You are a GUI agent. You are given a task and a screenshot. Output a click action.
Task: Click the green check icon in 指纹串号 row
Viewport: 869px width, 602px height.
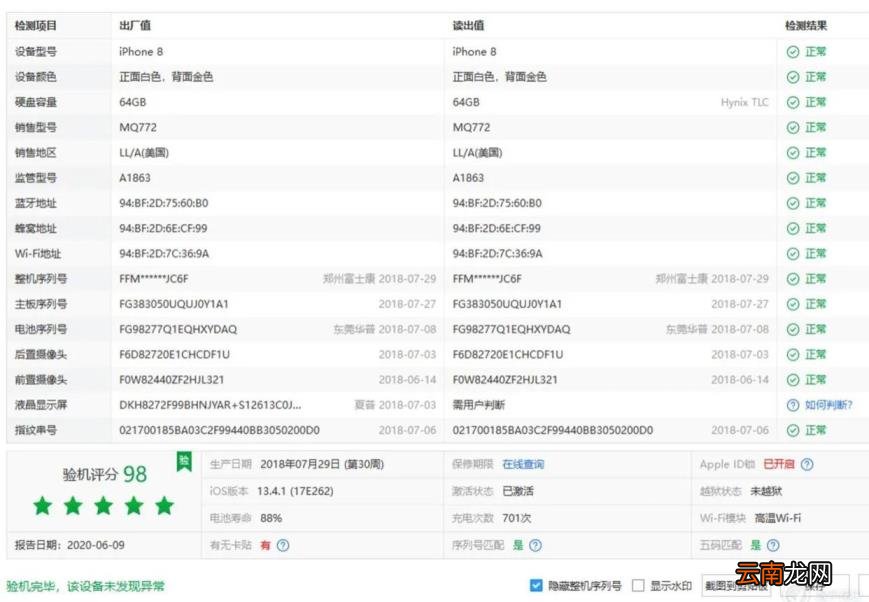[x=793, y=430]
